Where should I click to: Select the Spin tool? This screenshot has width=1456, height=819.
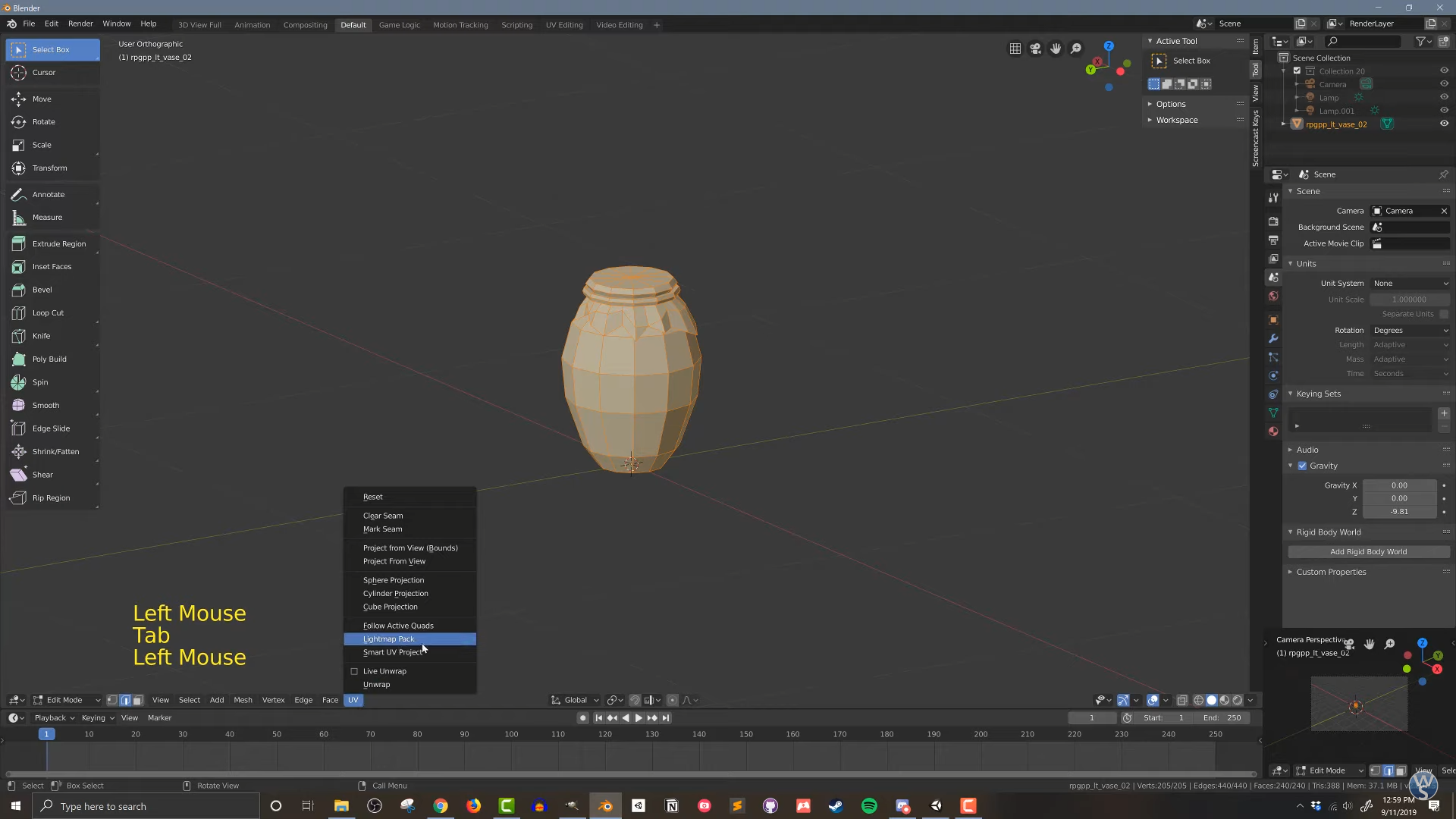[x=39, y=382]
